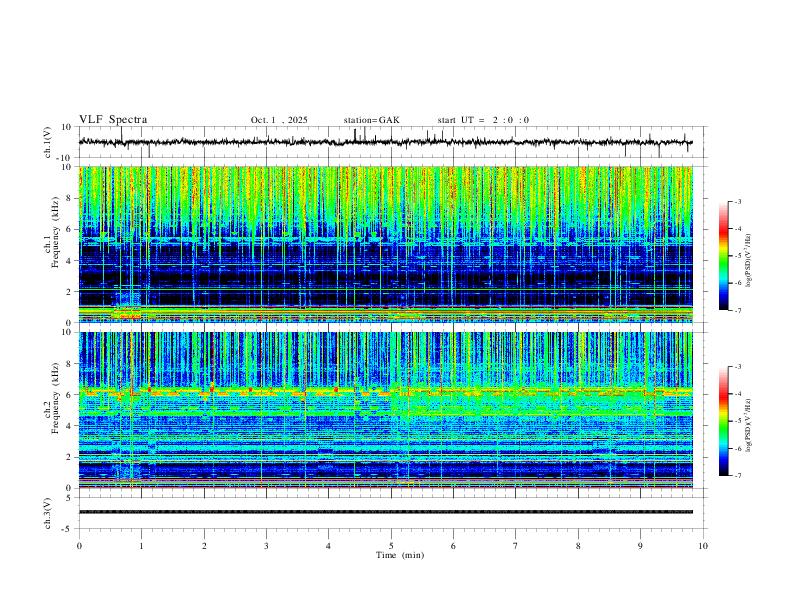Click the "-3" tick on upper colorbar

pyautogui.click(x=737, y=201)
